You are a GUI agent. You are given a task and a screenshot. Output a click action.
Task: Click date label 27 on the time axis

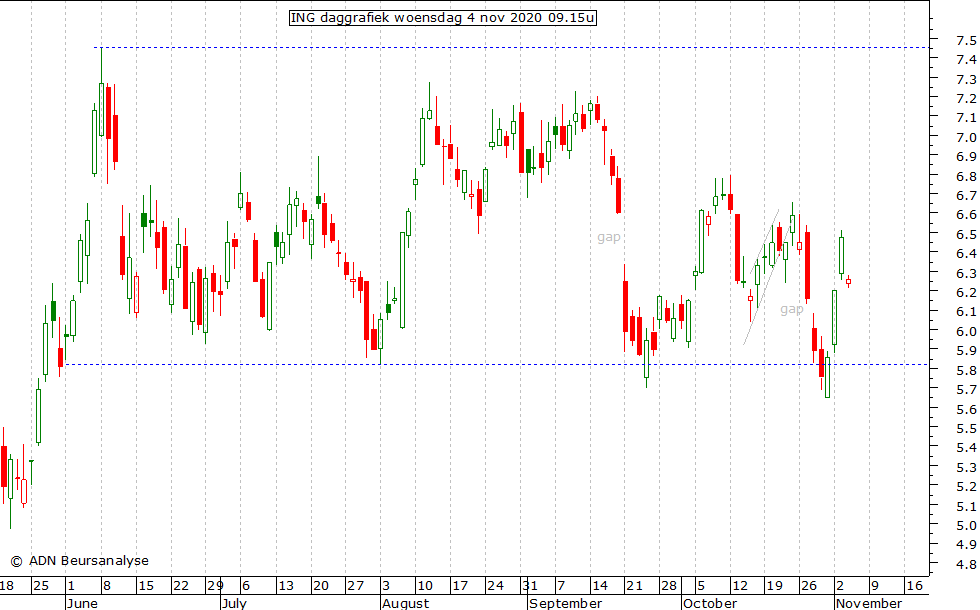pos(356,586)
